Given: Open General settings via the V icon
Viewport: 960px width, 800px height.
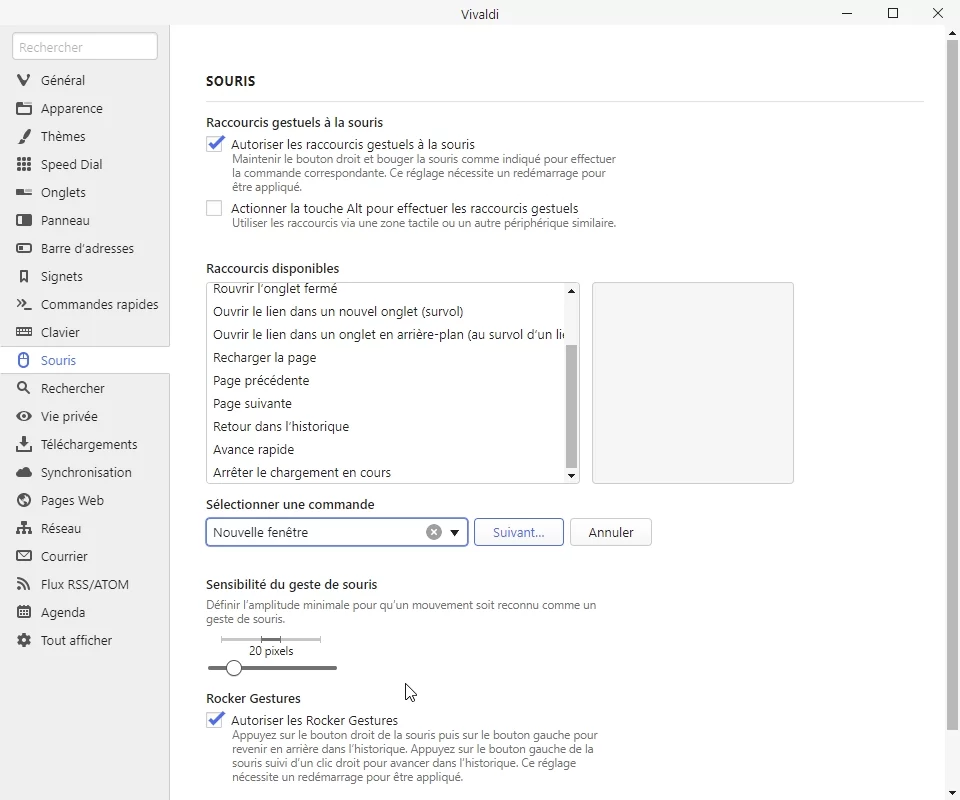Looking at the screenshot, I should click(23, 80).
